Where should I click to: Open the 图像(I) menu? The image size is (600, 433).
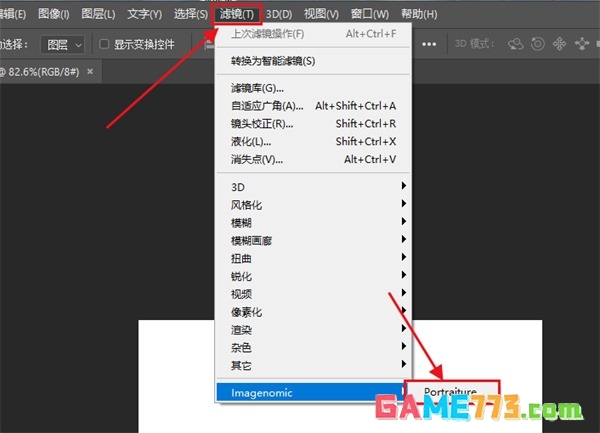click(53, 14)
